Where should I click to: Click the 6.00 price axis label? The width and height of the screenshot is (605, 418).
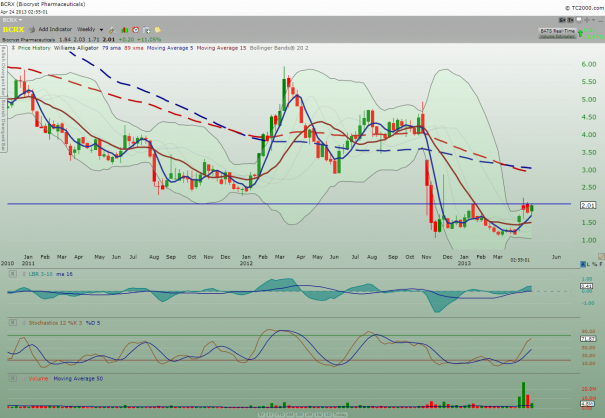589,64
